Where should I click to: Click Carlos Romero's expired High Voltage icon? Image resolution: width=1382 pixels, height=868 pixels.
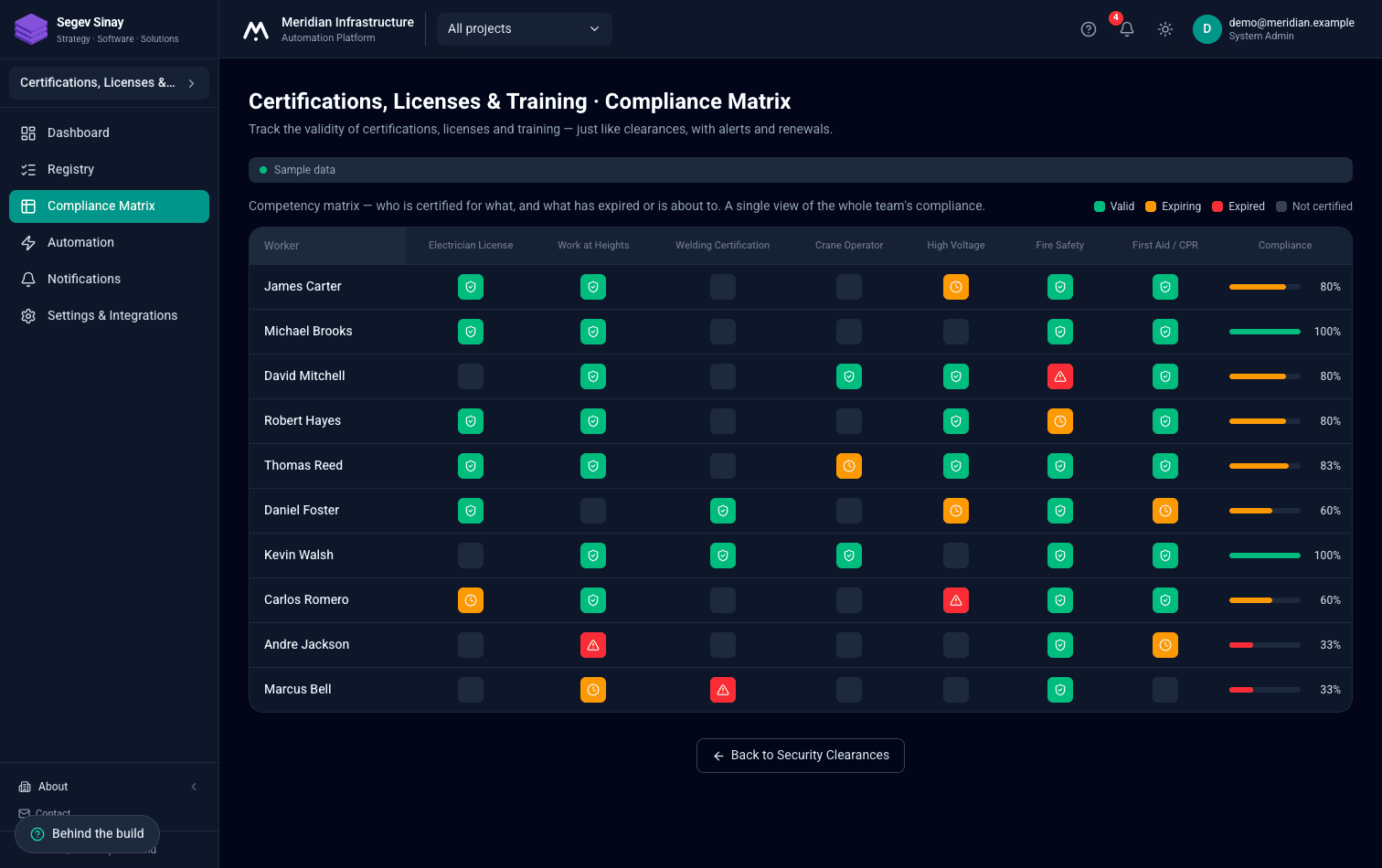956,600
